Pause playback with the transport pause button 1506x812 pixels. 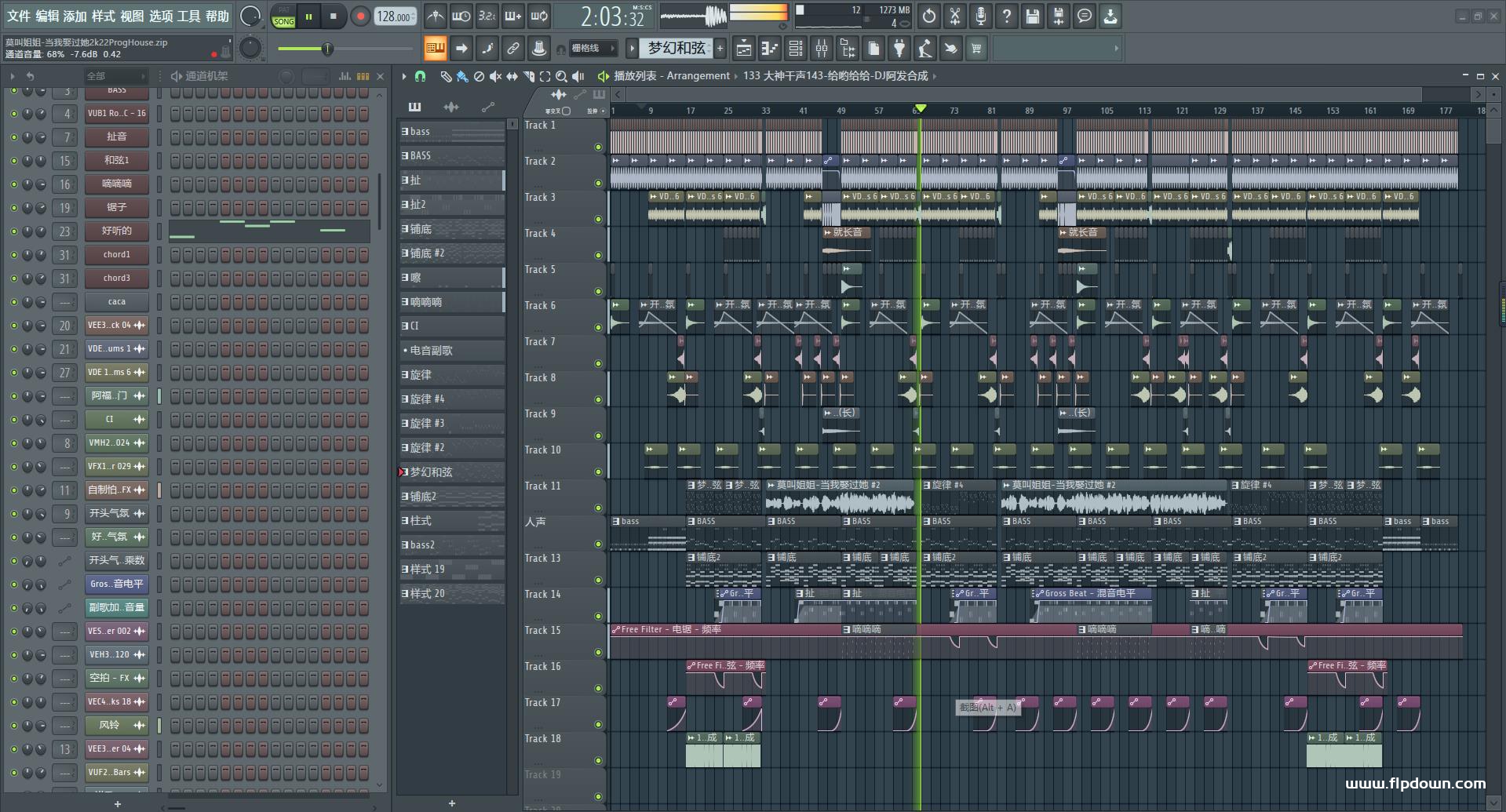[308, 16]
